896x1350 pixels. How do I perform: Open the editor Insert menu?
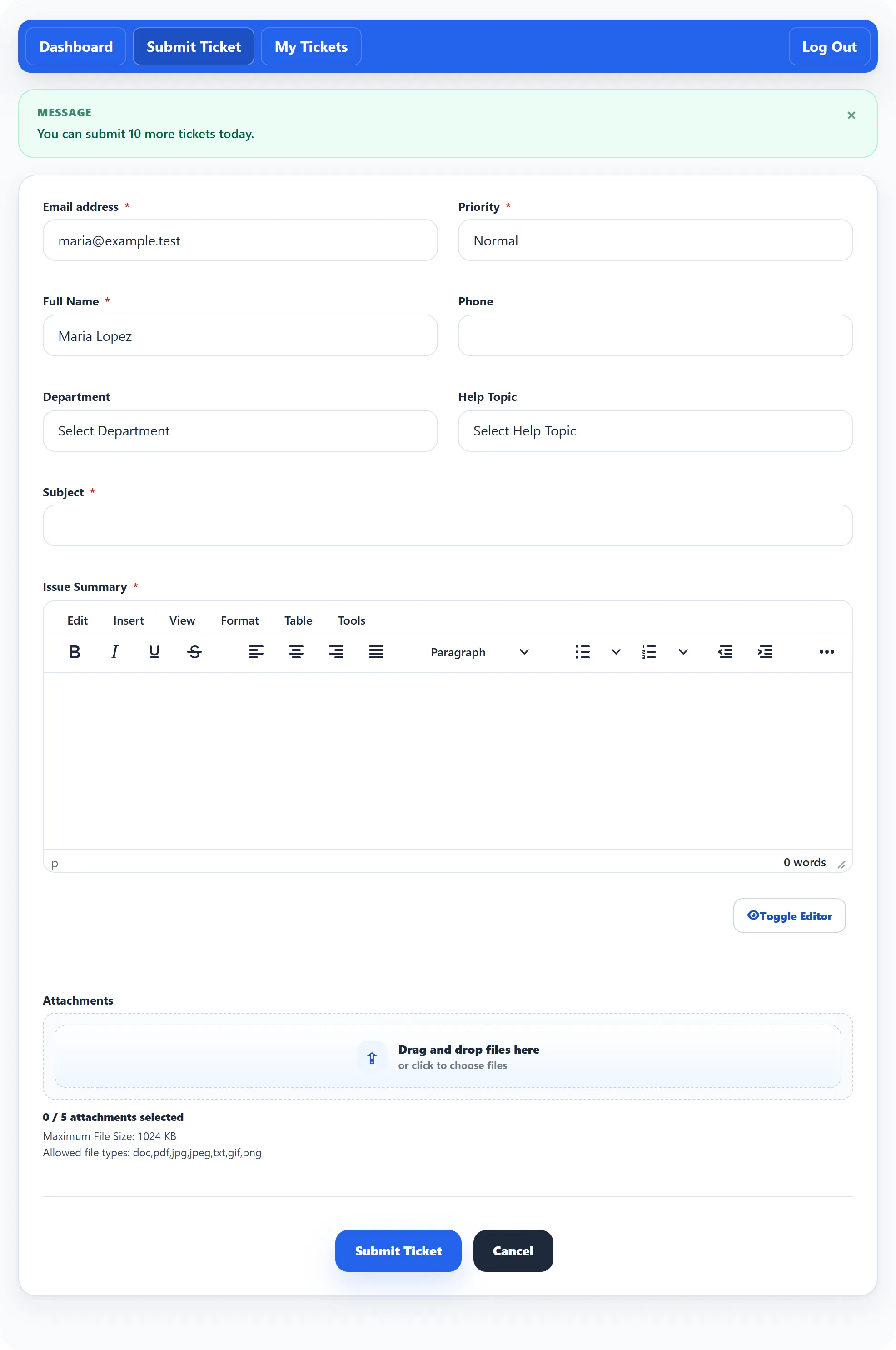(129, 620)
